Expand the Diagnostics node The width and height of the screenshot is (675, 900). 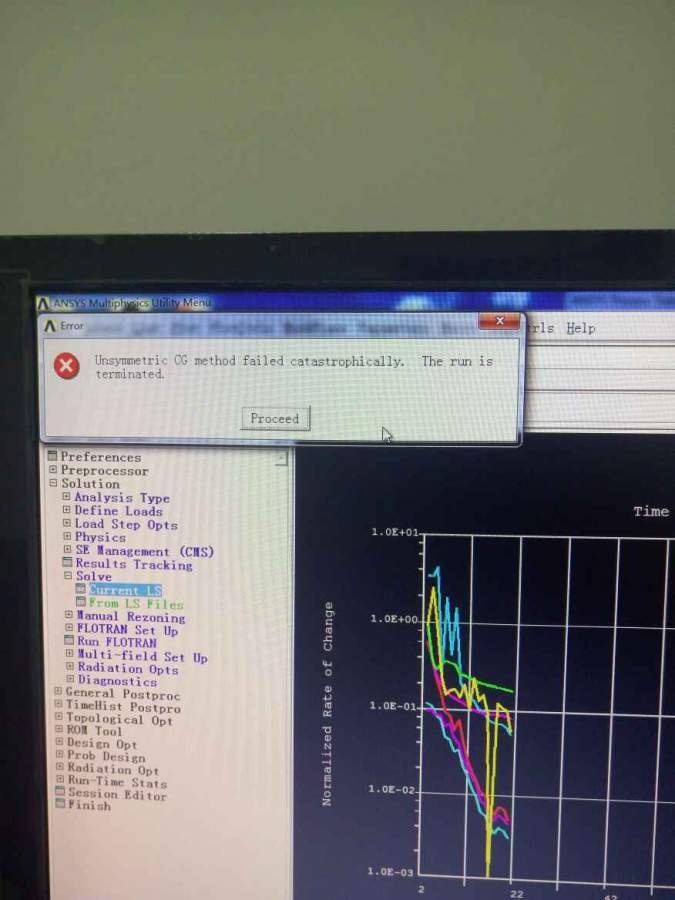(x=70, y=680)
